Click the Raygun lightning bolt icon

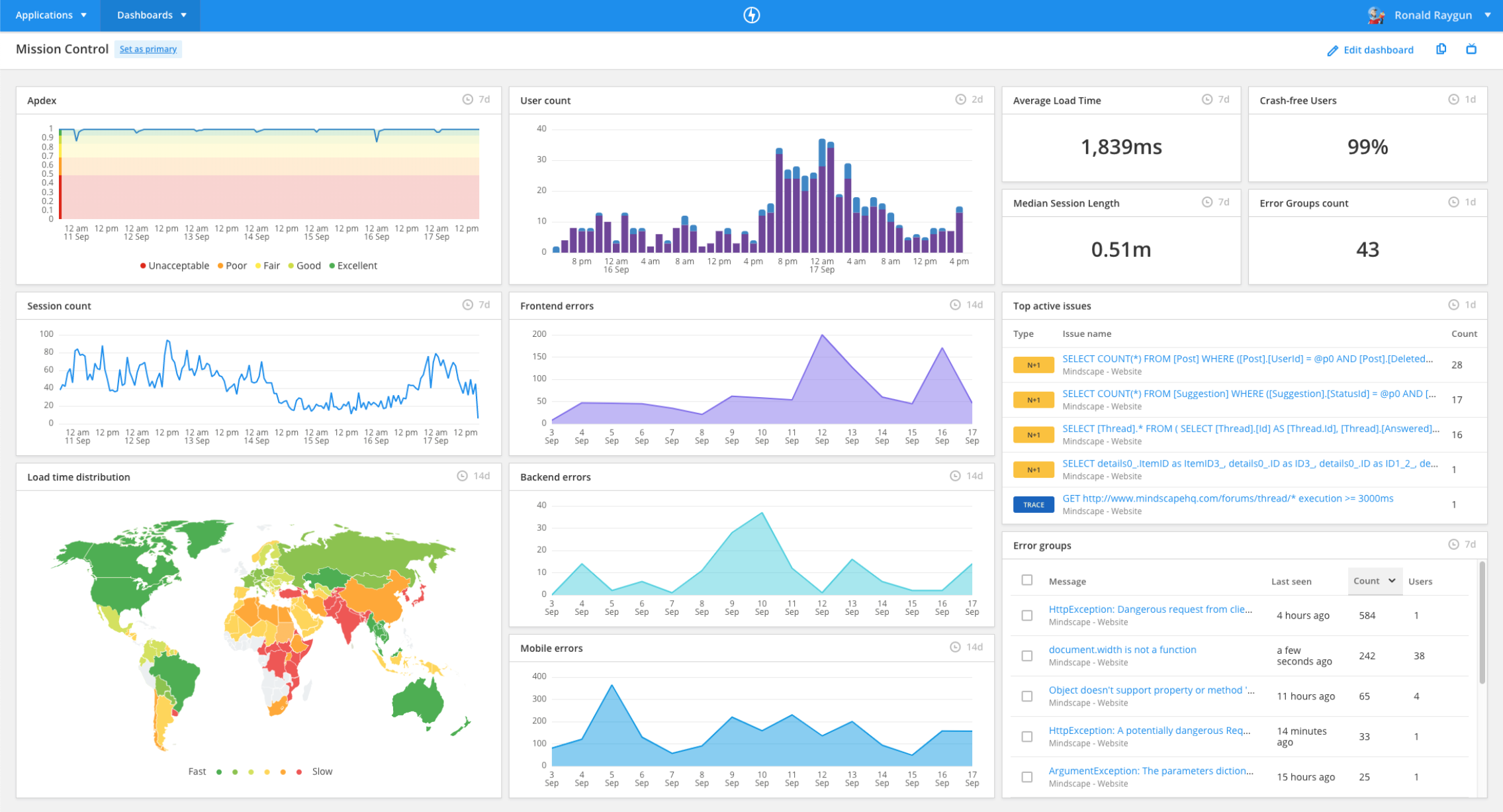752,15
